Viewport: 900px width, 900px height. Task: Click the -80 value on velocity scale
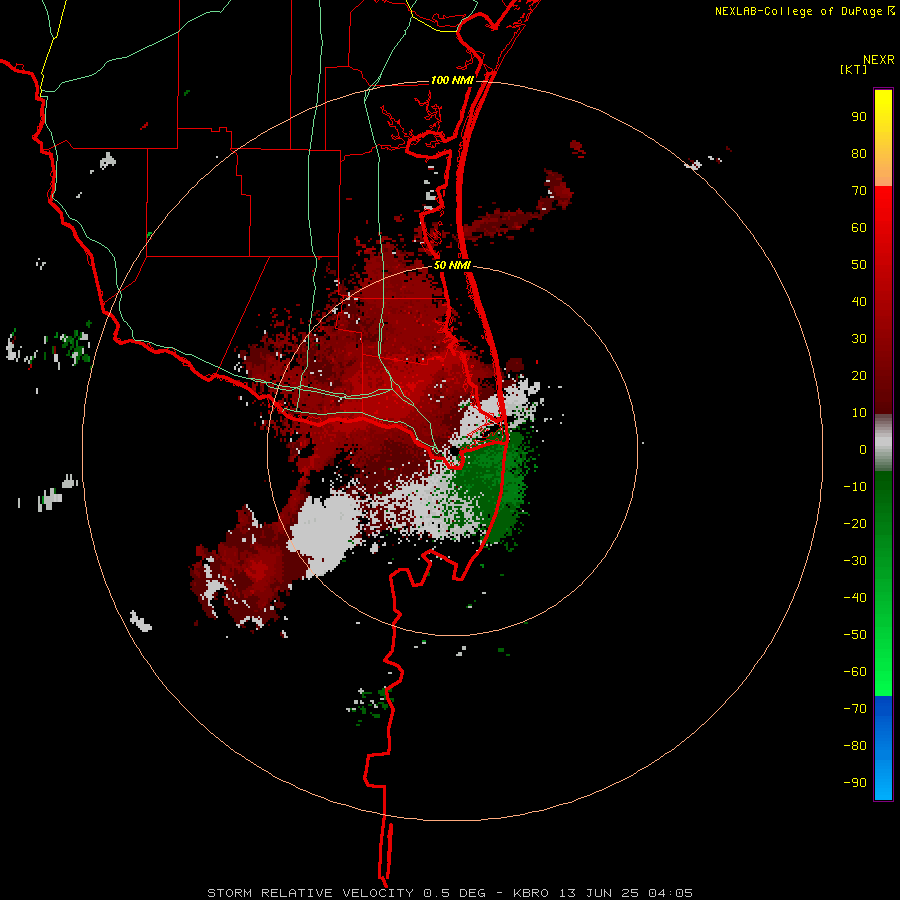855,746
